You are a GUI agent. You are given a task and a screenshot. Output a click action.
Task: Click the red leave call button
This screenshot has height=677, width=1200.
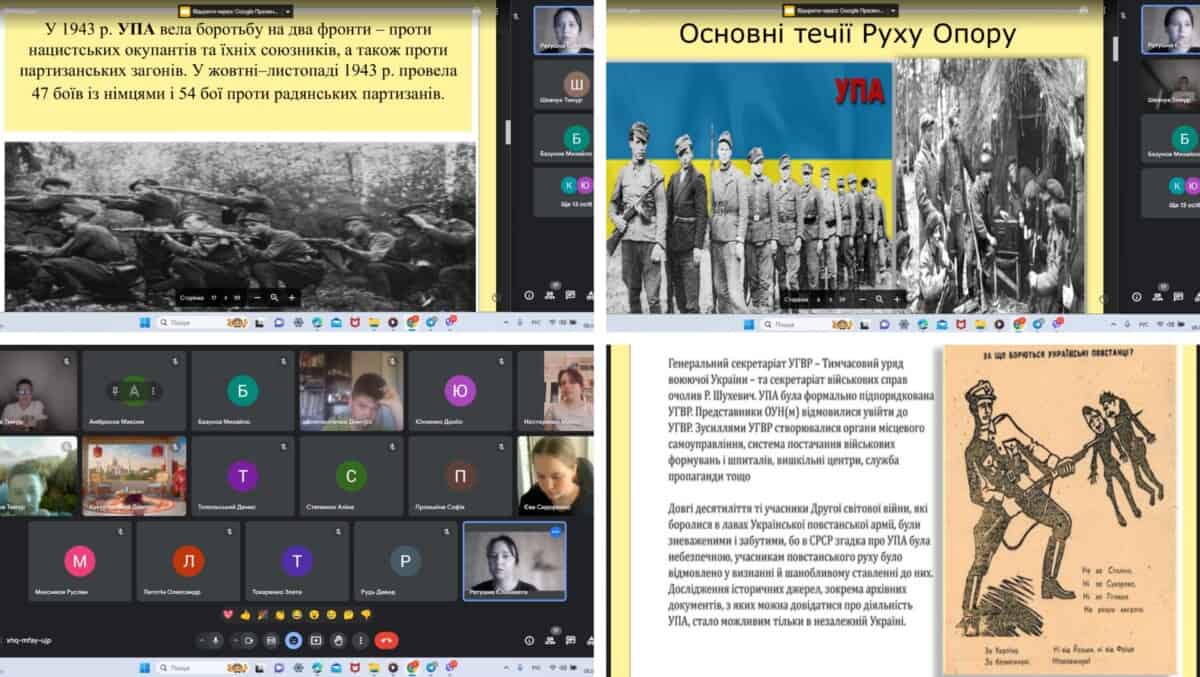[x=387, y=640]
